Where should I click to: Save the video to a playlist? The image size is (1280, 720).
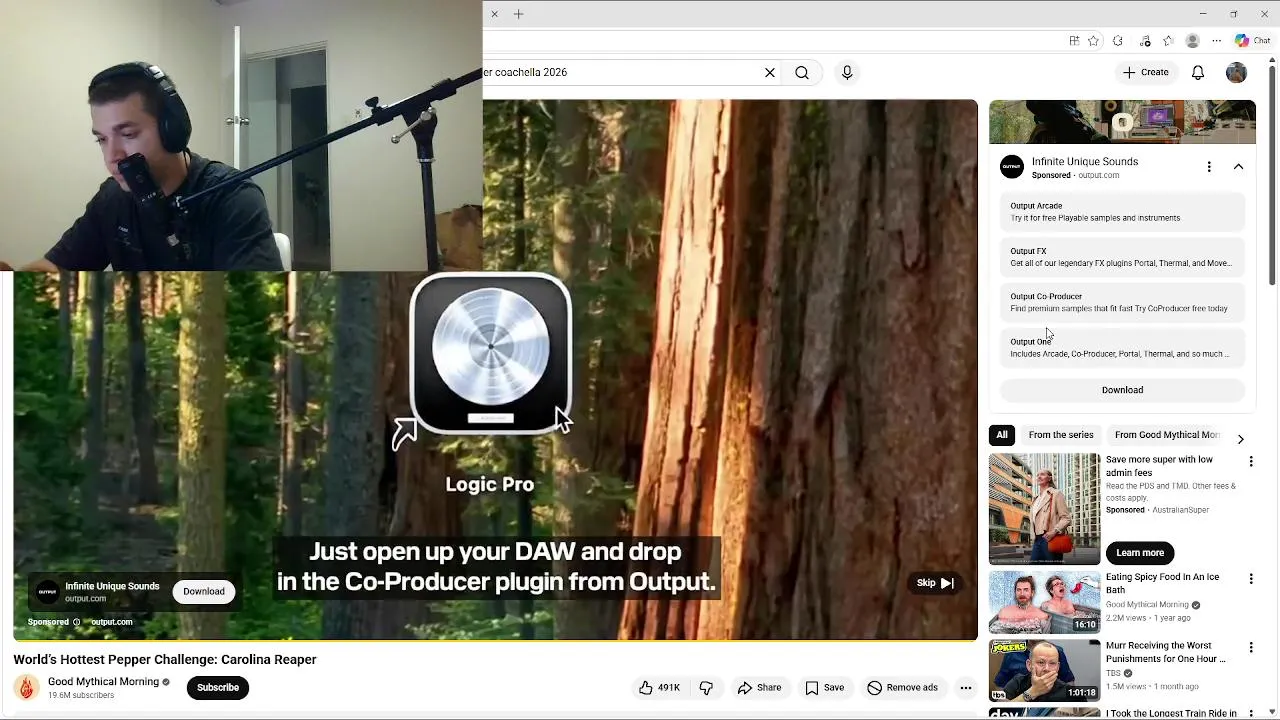[826, 688]
